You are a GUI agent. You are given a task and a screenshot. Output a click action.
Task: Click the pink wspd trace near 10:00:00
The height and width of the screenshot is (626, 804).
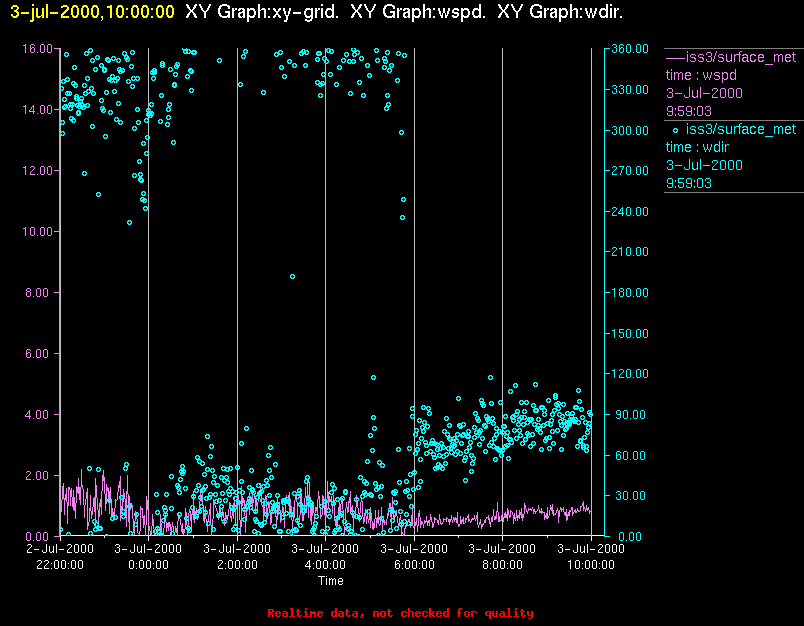tap(585, 508)
